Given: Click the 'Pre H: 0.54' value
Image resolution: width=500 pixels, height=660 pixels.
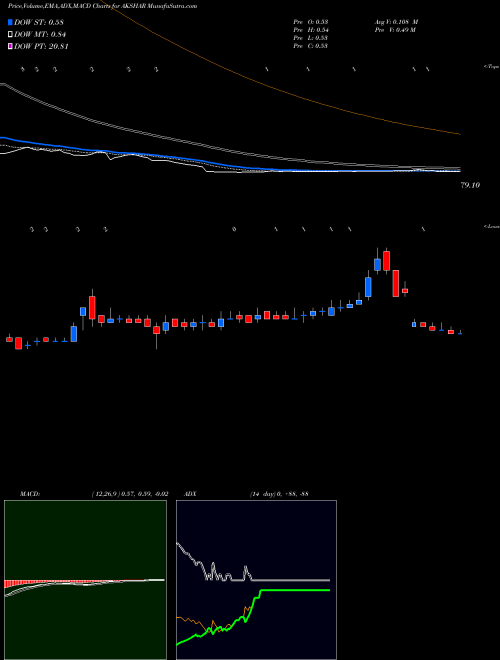Looking at the screenshot, I should pos(311,30).
